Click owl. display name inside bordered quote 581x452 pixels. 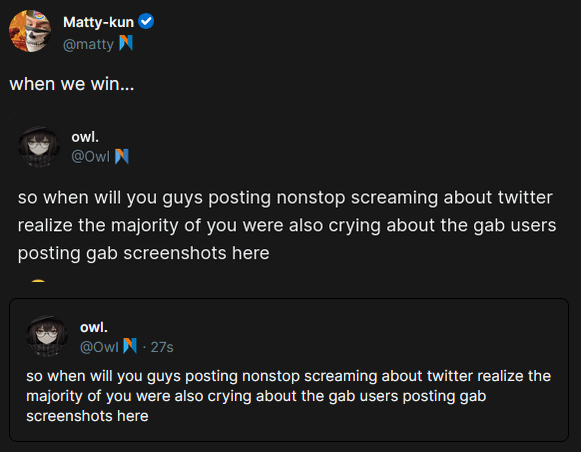coord(94,328)
